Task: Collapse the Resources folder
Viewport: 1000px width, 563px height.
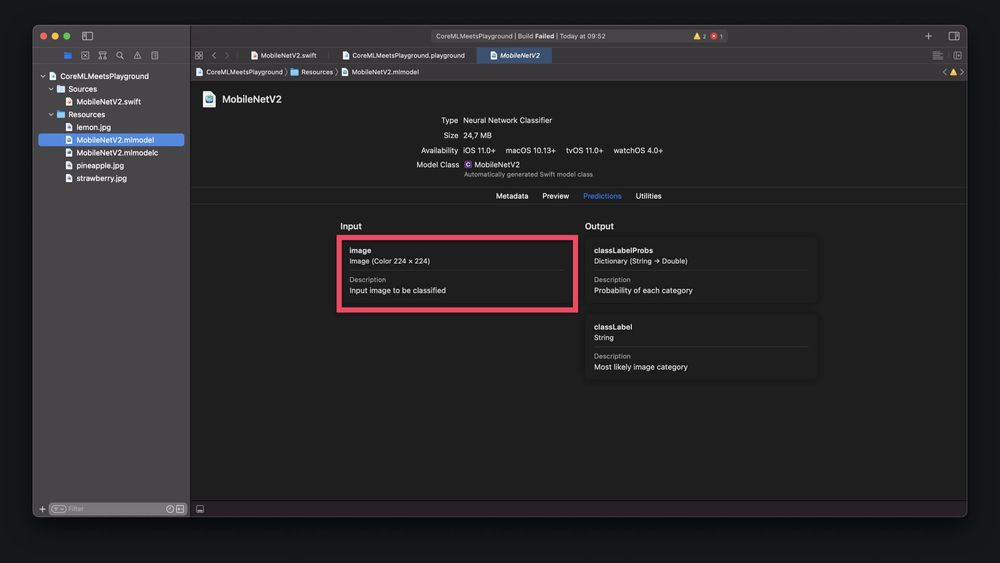Action: [x=51, y=115]
